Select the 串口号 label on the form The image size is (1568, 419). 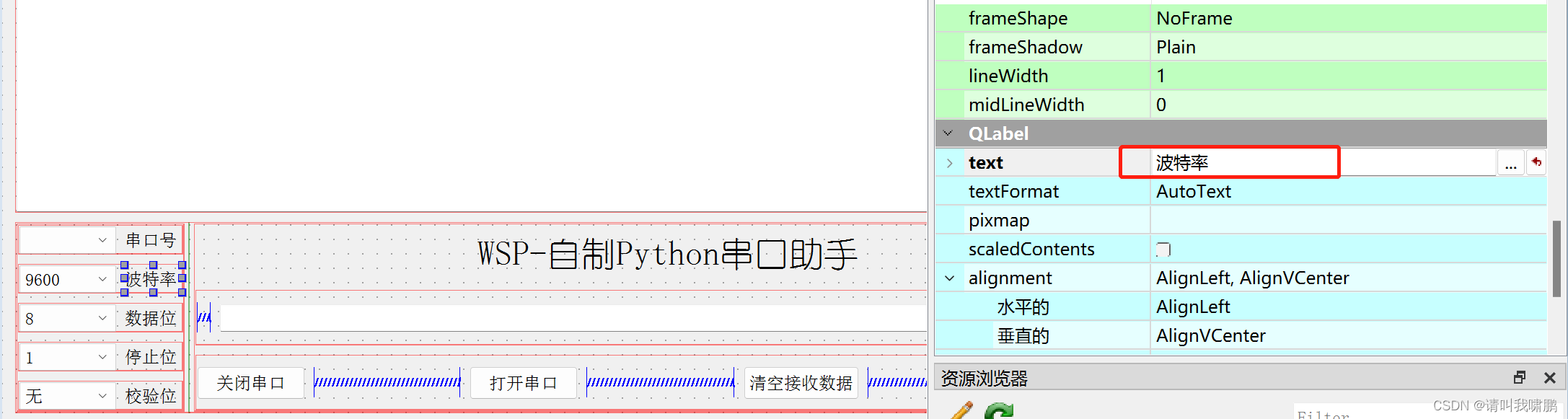pos(151,240)
